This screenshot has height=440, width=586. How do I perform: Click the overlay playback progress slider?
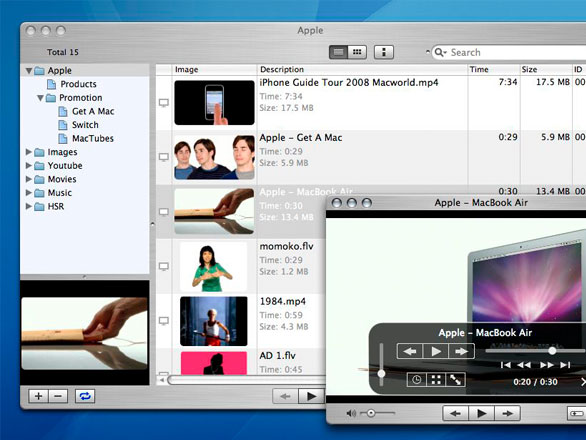coord(535,351)
